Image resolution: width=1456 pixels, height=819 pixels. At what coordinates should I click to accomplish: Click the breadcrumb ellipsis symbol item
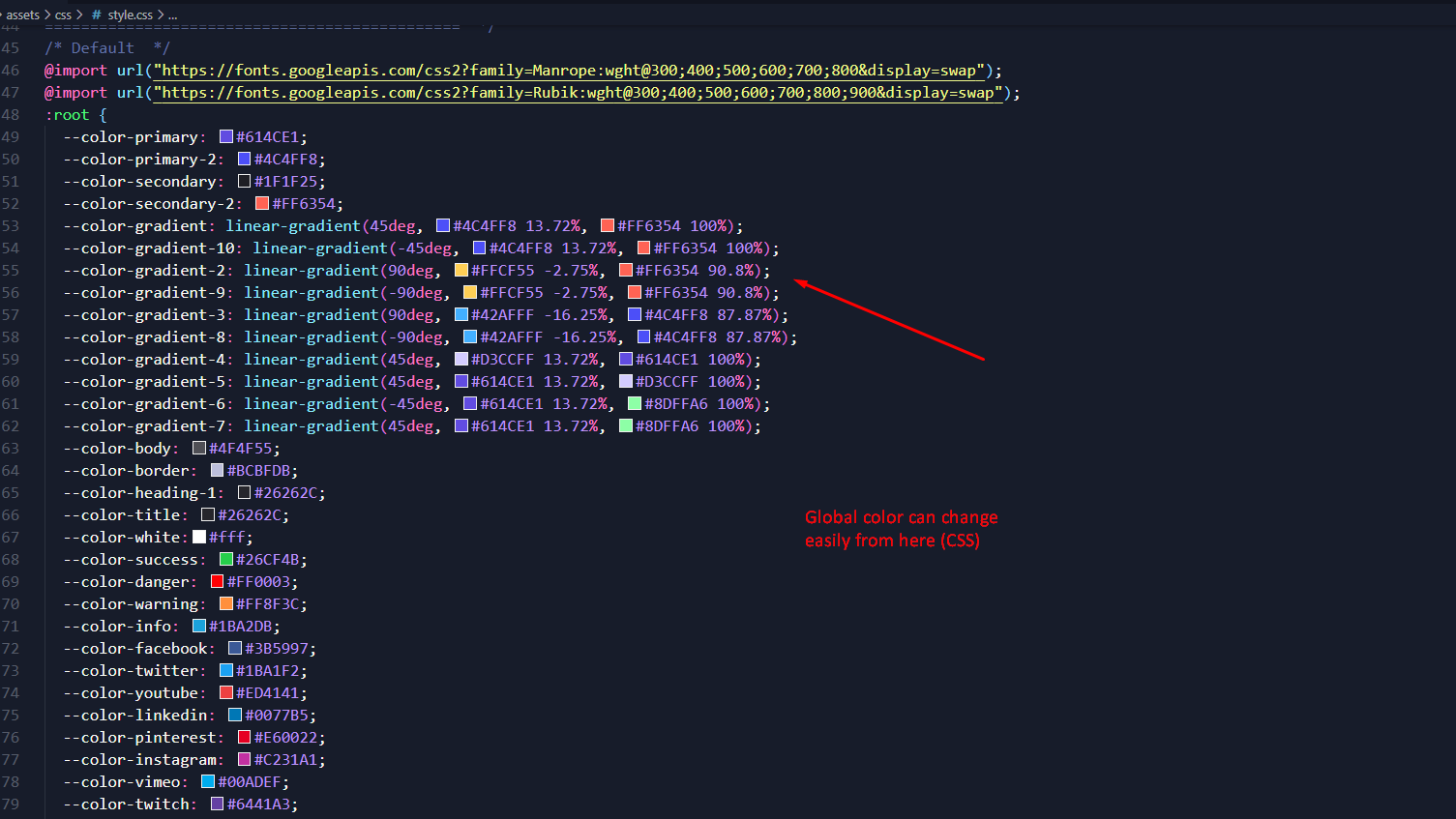172,15
